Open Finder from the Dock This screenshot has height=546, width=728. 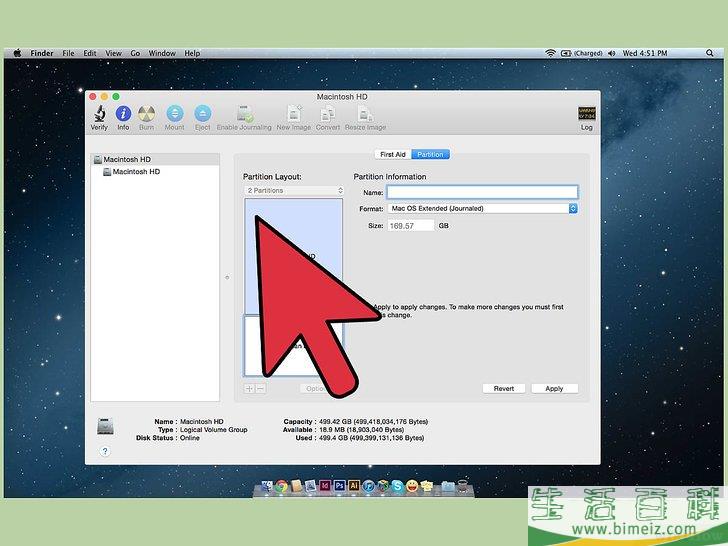click(266, 486)
